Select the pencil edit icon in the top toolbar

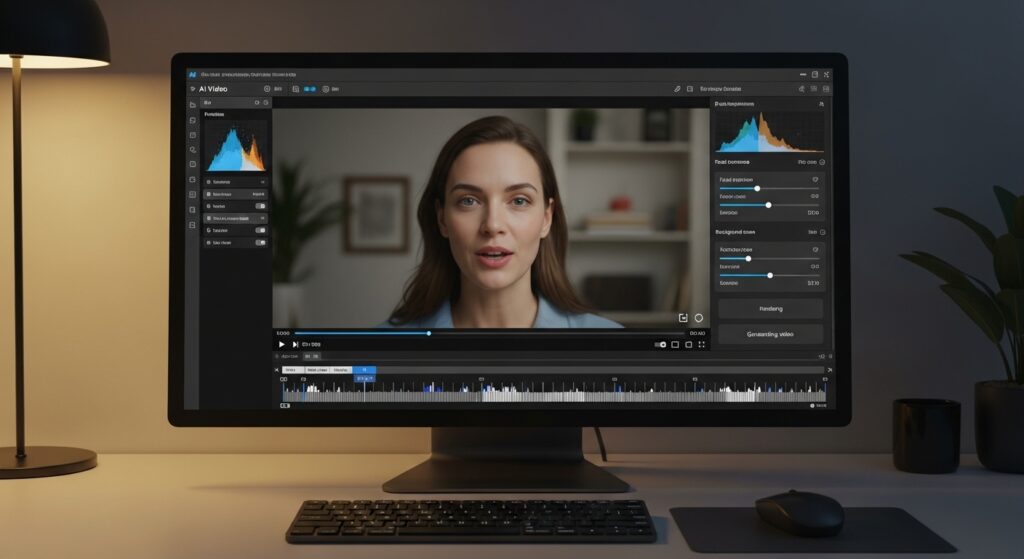pyautogui.click(x=677, y=89)
